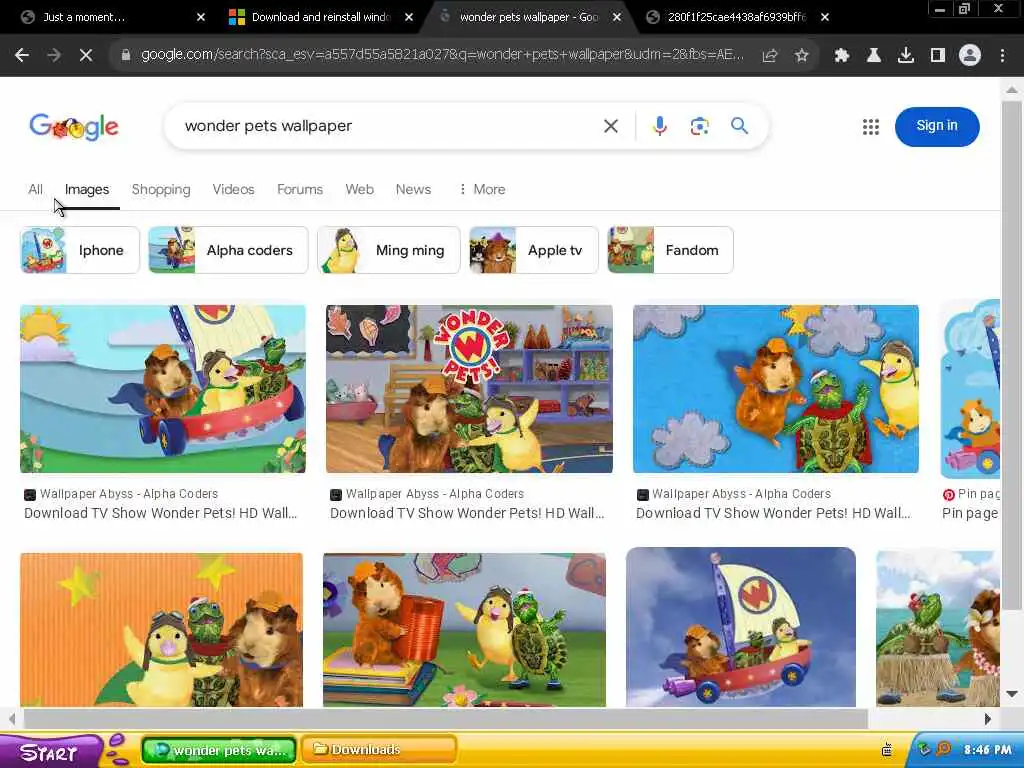Open the classroom Wonder Pets logo thumbnail
1024x768 pixels.
pyautogui.click(x=469, y=389)
